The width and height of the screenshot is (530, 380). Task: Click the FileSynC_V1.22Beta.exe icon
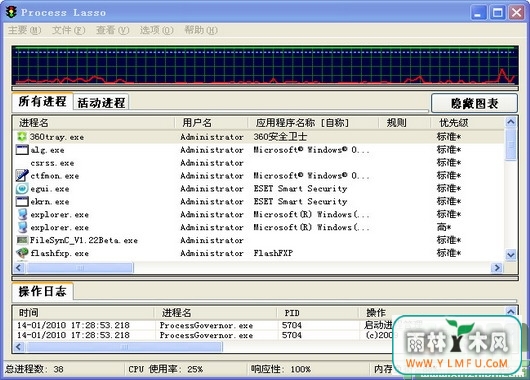point(22,240)
